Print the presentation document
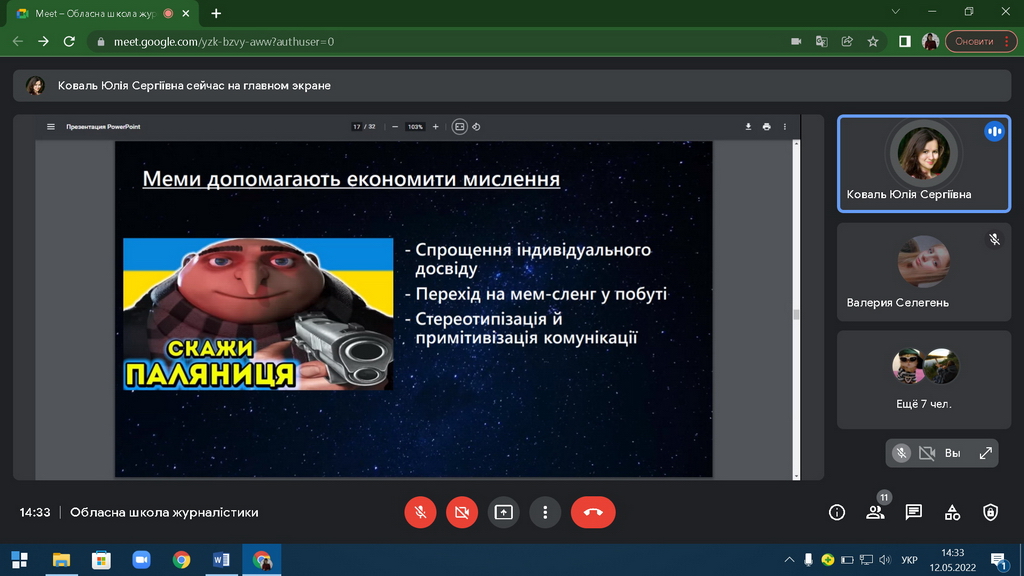1024x576 pixels. [767, 127]
